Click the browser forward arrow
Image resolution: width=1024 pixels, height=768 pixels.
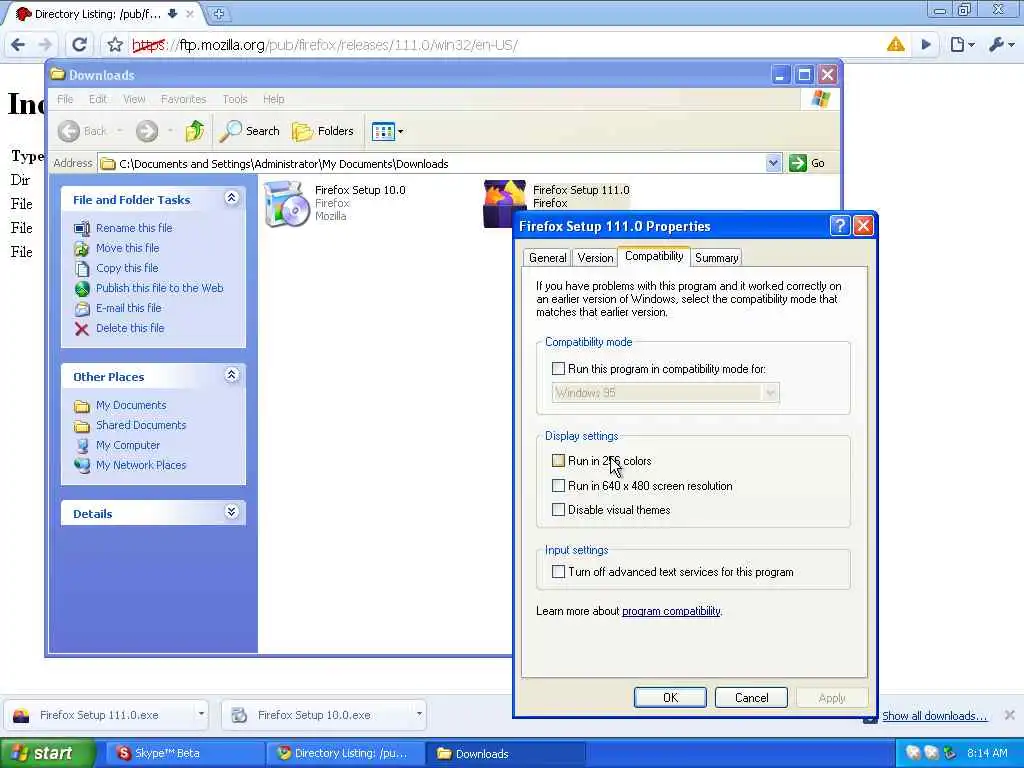coord(45,45)
